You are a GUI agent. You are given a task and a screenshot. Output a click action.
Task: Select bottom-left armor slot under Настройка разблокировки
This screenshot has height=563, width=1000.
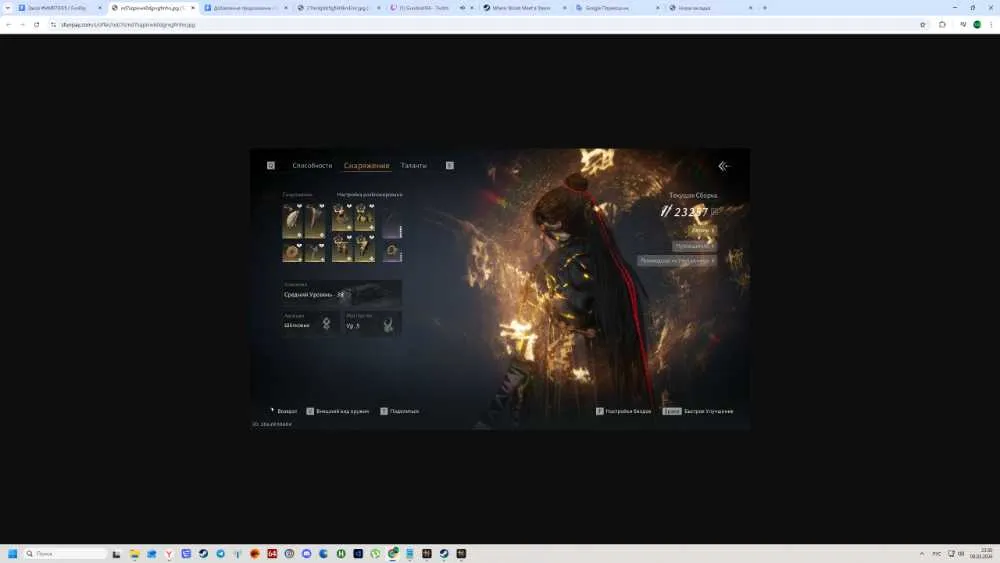[342, 248]
